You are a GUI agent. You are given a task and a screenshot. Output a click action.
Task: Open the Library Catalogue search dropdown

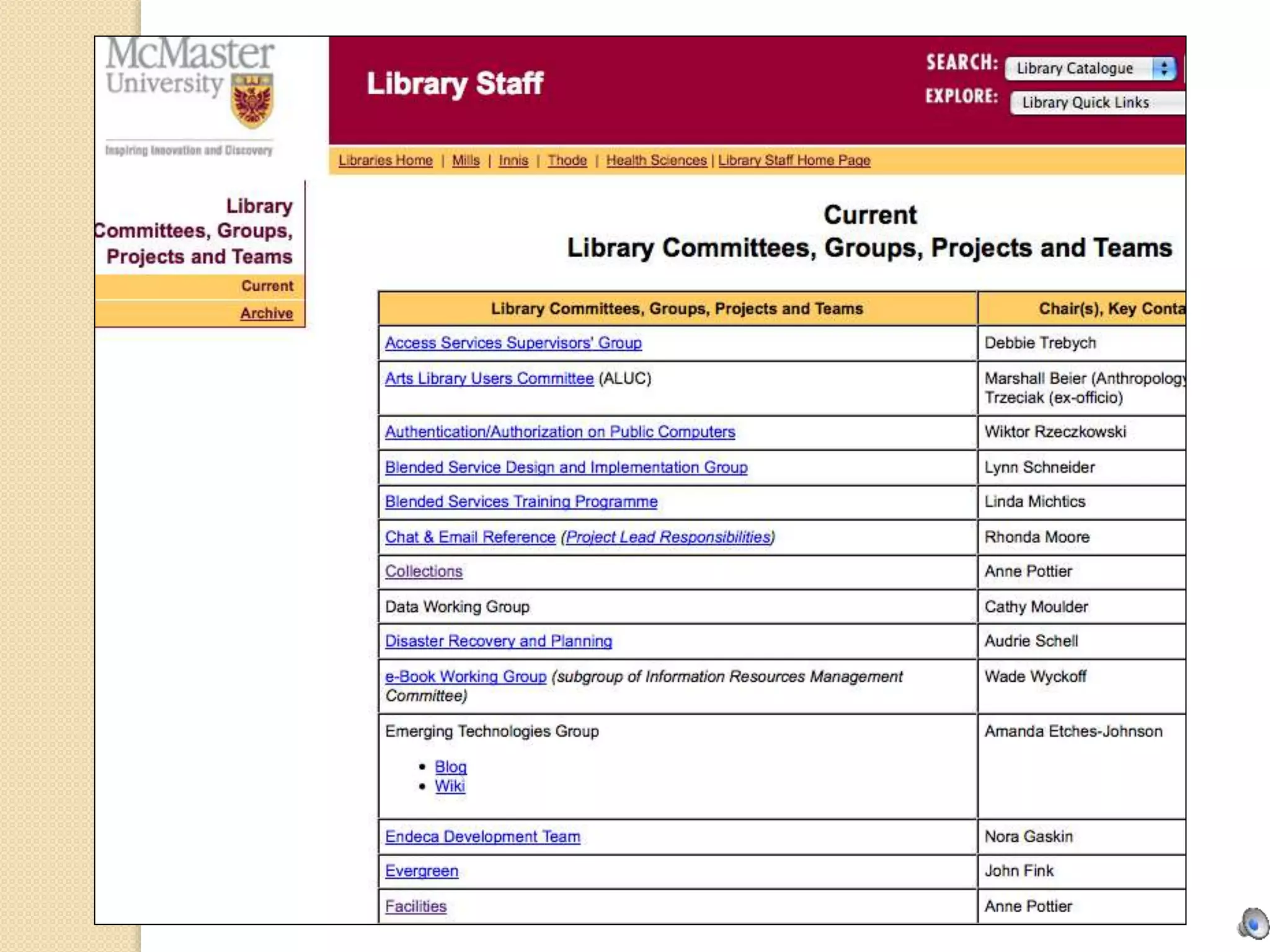click(1091, 68)
